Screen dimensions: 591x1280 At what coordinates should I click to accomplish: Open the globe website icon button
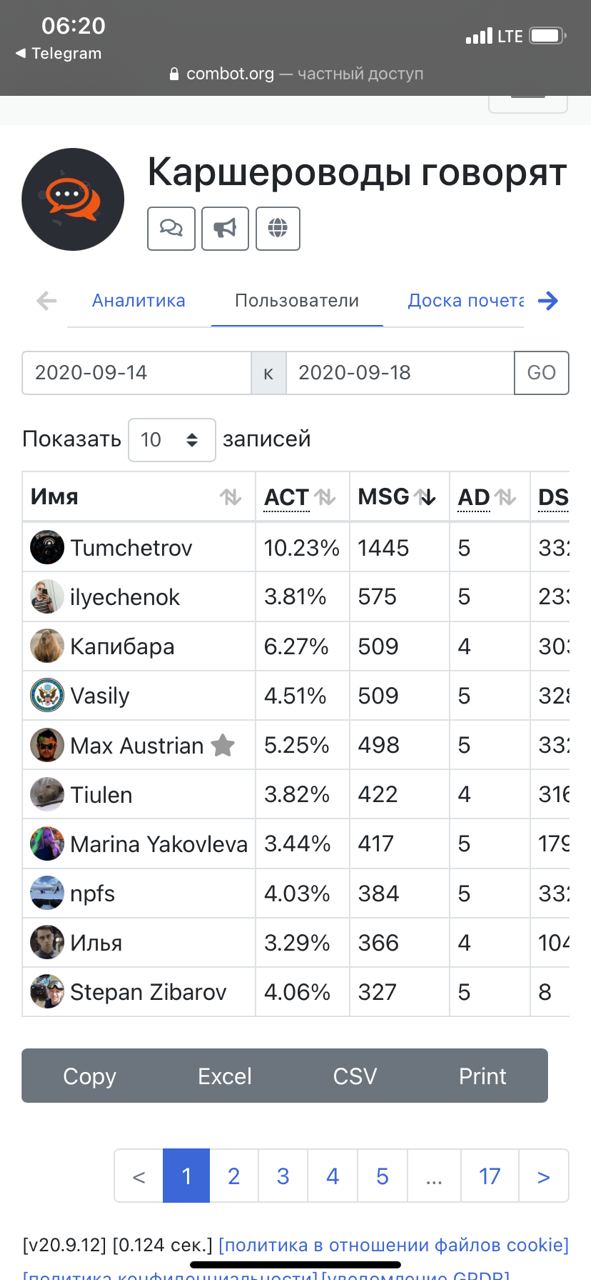point(278,228)
